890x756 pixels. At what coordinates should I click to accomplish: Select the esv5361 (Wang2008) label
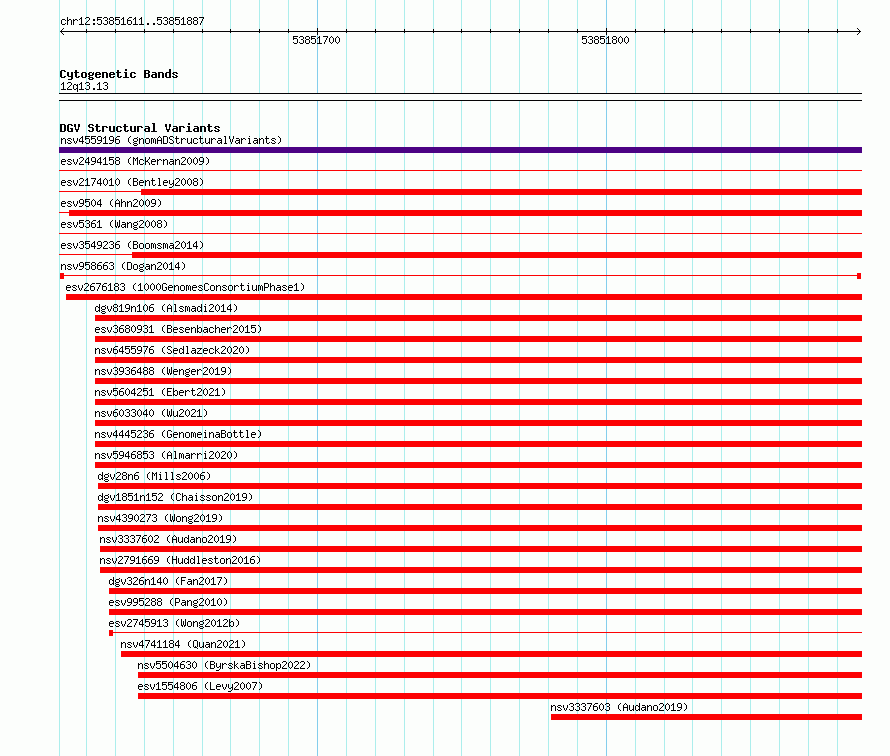pos(114,224)
